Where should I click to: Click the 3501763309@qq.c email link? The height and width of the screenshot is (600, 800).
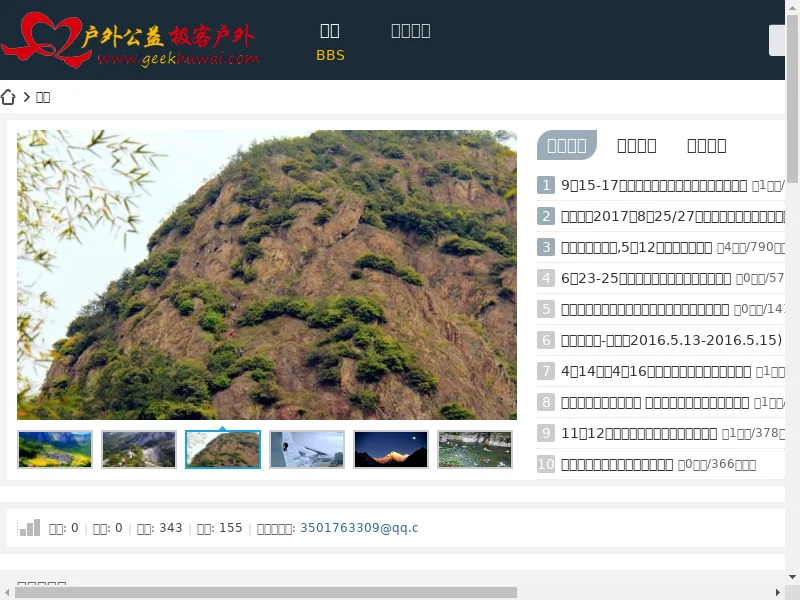pos(359,528)
